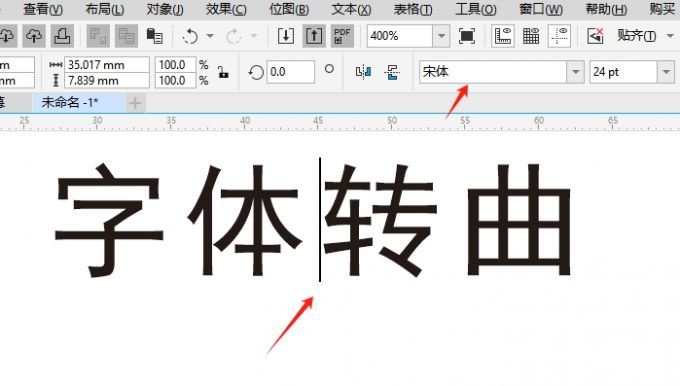
Task: Toggle the show guidelines icon
Action: 559,36
